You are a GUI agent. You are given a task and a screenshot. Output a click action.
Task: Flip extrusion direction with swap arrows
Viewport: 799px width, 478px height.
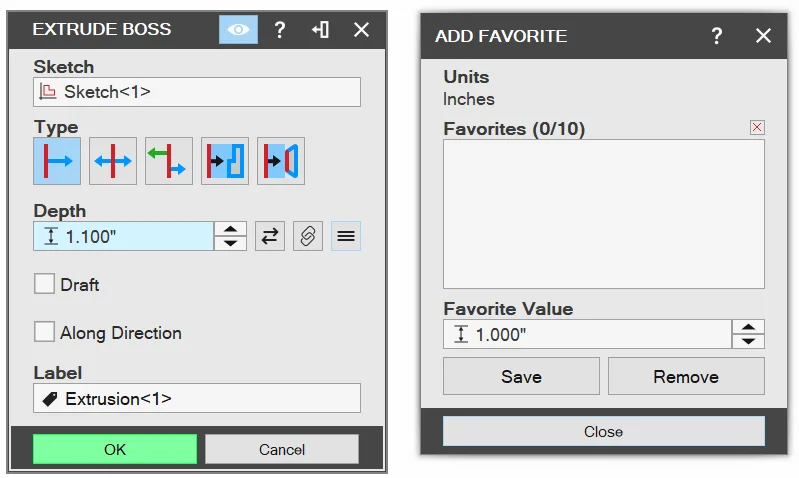270,236
